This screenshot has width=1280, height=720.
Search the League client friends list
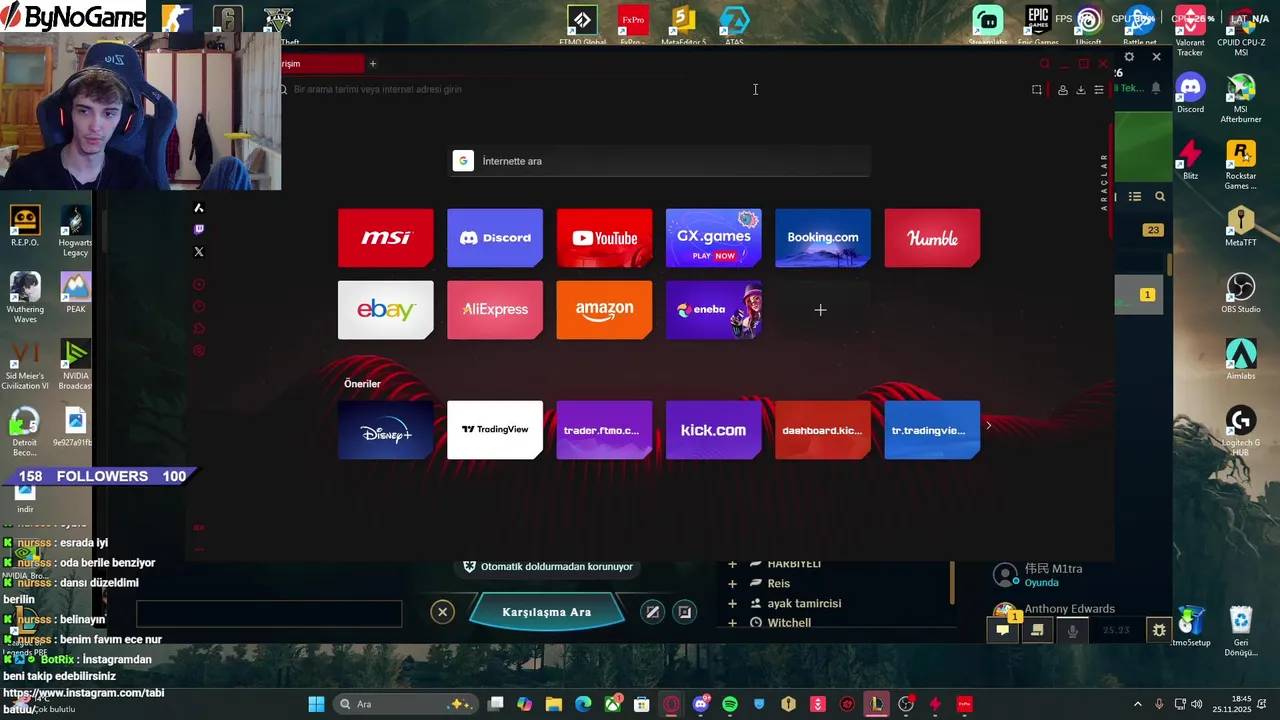[x=1160, y=197]
